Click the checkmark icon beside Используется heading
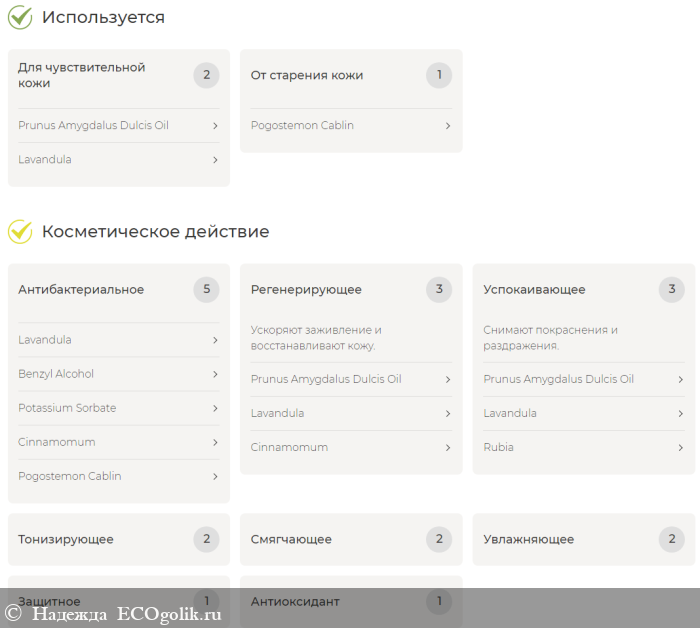This screenshot has width=700, height=628. (20, 17)
